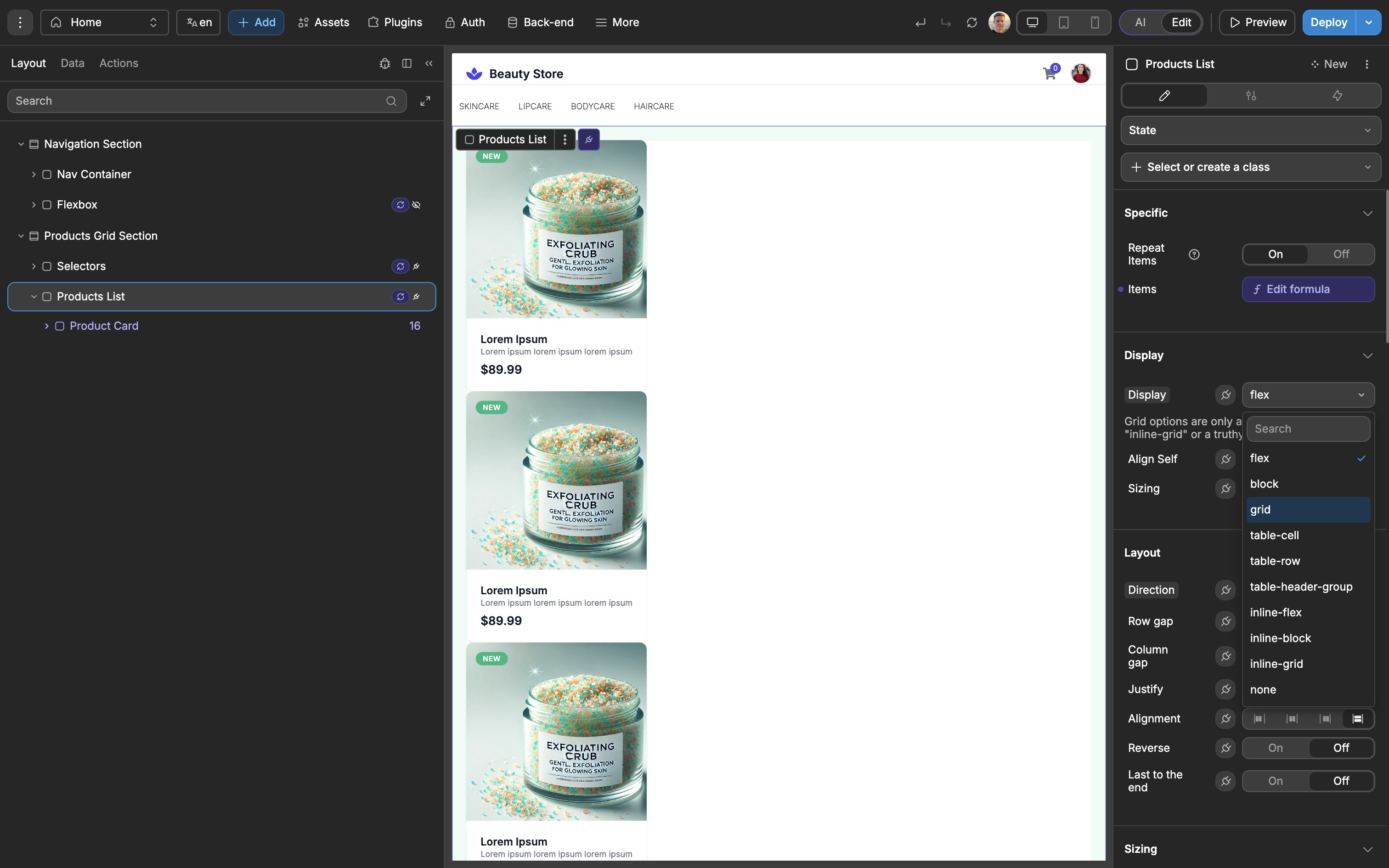Viewport: 1389px width, 868px height.
Task: Set Reverse to On
Action: click(x=1276, y=748)
